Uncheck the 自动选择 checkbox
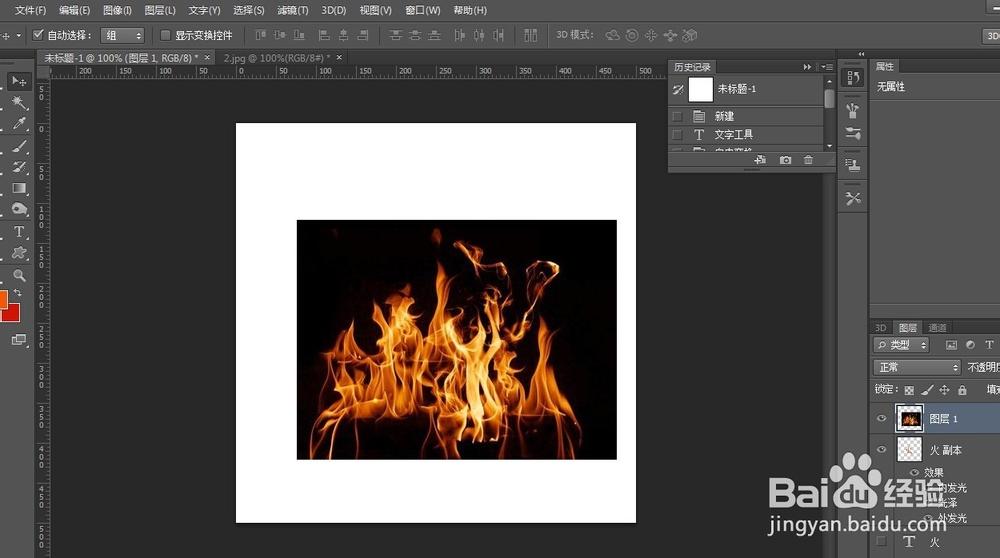This screenshot has width=1000, height=558. click(38, 34)
